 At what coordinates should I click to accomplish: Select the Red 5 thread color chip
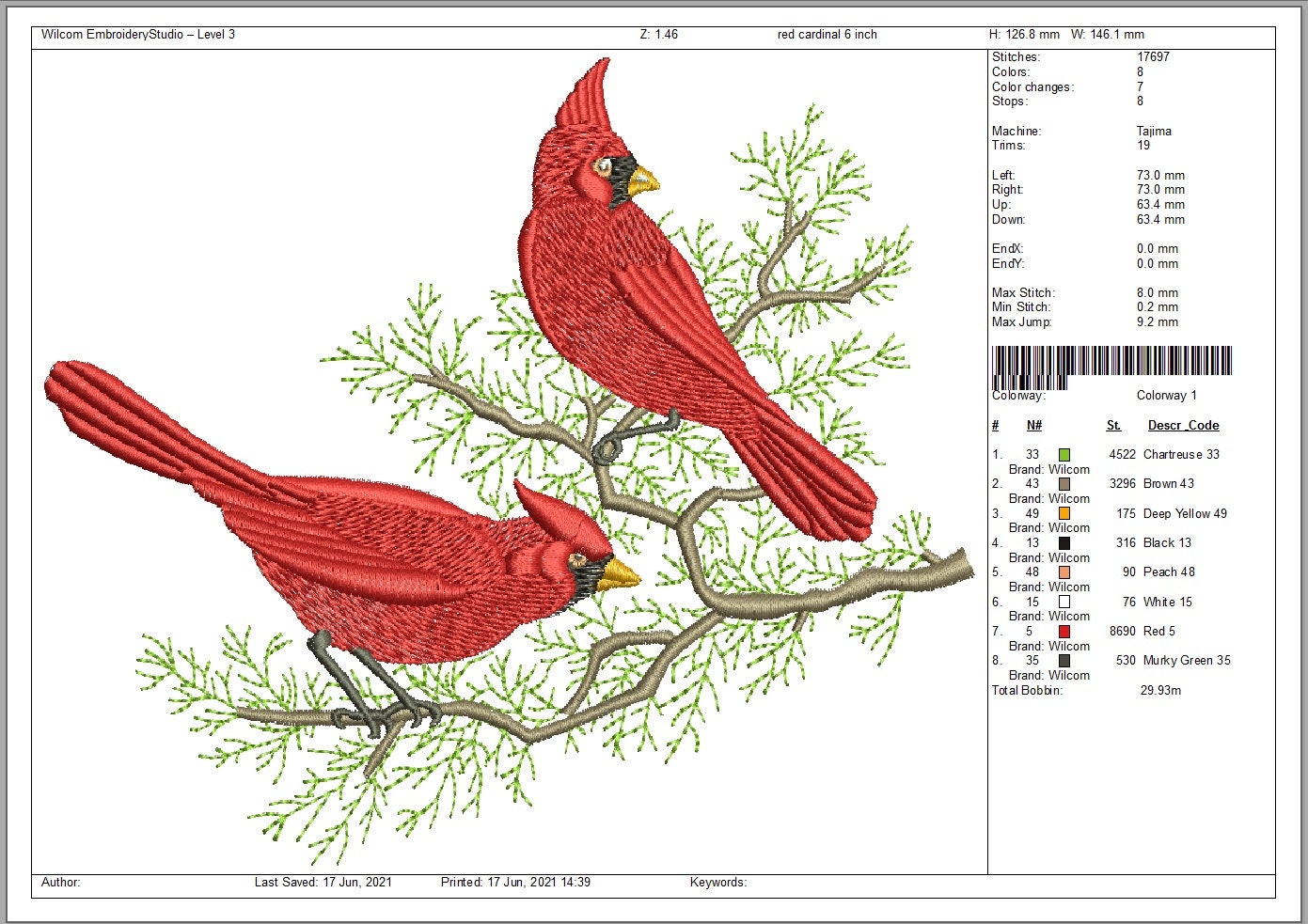[x=1064, y=631]
